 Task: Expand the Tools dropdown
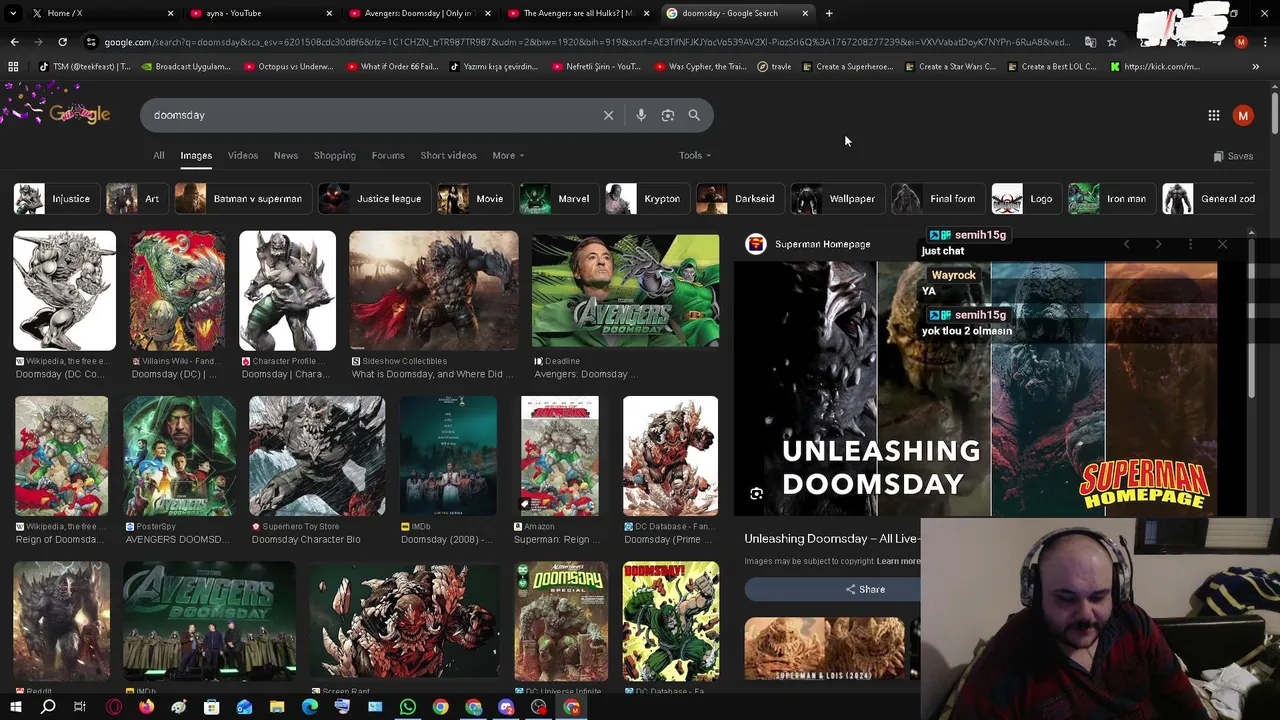tap(695, 155)
